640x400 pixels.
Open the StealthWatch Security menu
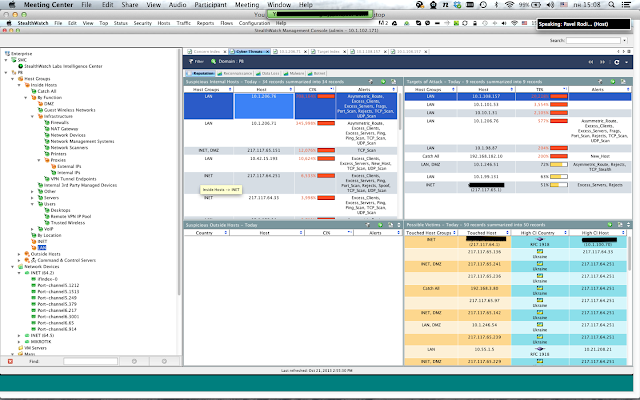142,23
